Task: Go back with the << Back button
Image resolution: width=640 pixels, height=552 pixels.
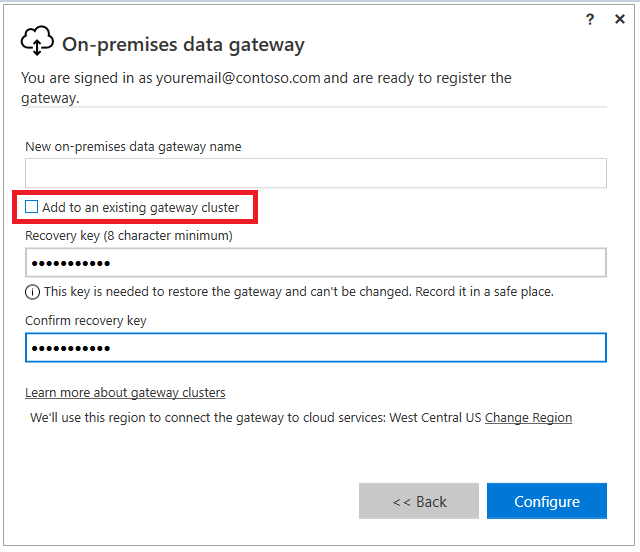Action: tap(419, 501)
